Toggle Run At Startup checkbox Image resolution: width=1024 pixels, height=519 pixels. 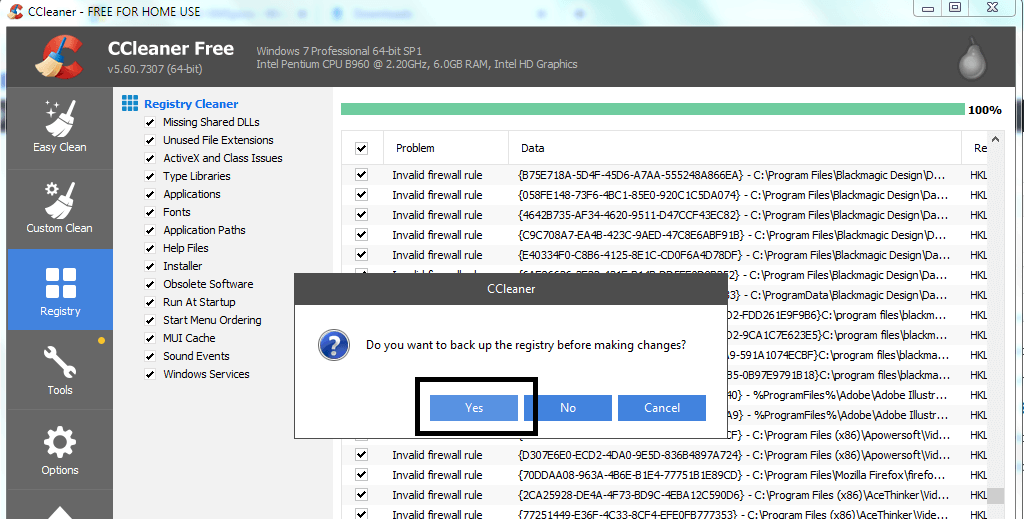point(150,302)
